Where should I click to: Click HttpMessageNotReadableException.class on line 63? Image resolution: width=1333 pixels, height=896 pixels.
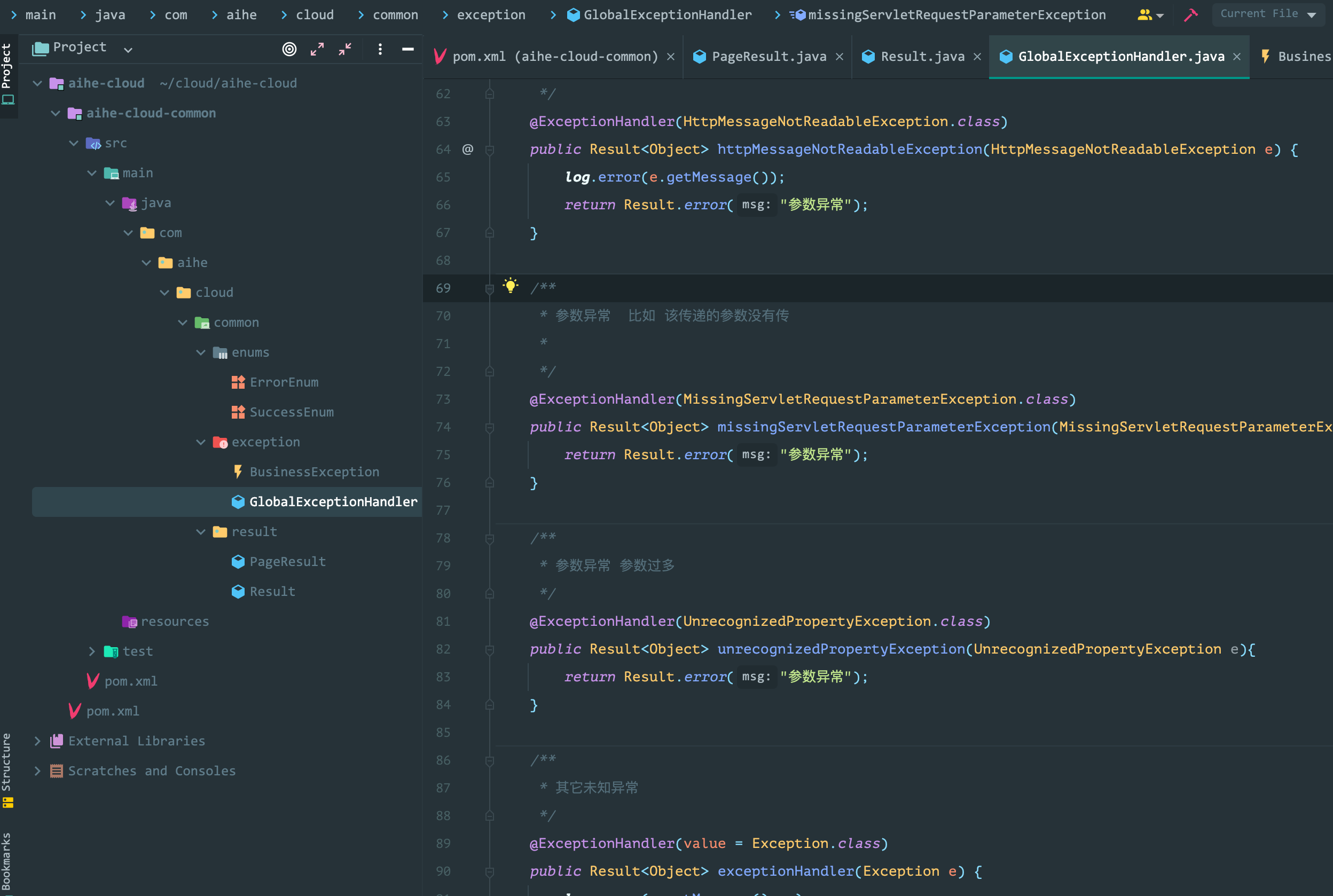coord(841,122)
